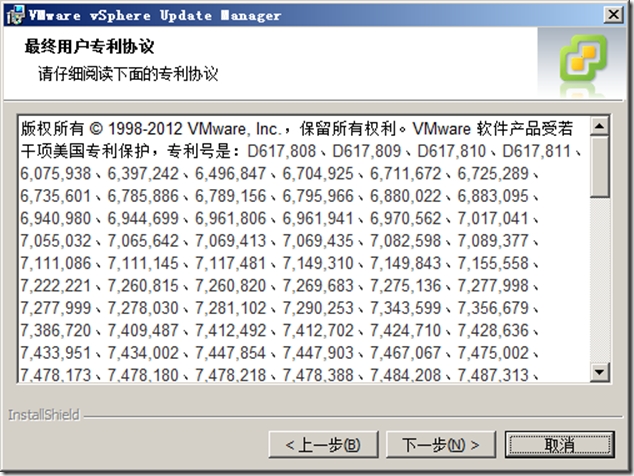Click patent number 6,397,242
Screen dimensions: 634x476
tap(143, 174)
